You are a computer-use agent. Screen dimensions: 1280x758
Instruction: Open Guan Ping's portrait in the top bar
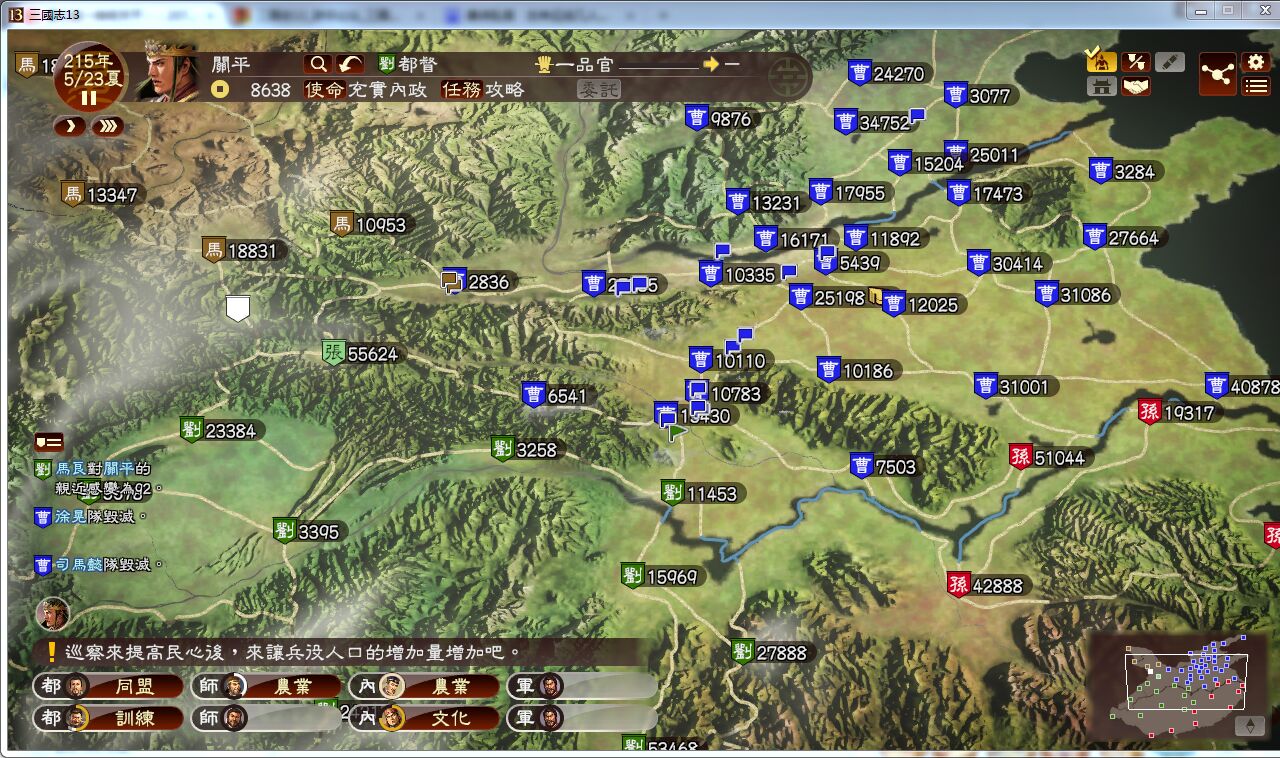pos(166,70)
